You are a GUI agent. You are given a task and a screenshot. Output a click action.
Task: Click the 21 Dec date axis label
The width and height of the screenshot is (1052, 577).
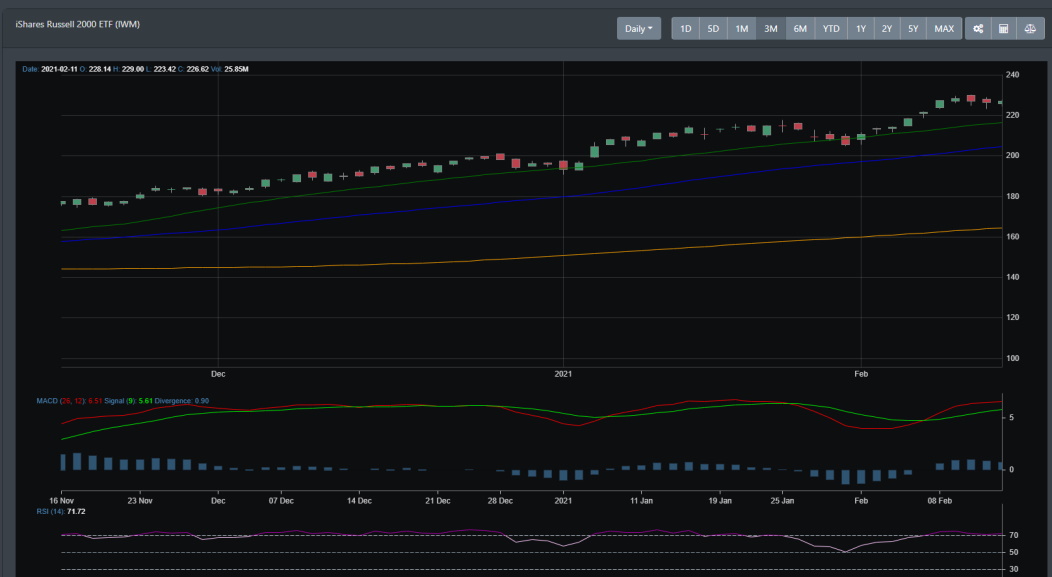pos(437,501)
